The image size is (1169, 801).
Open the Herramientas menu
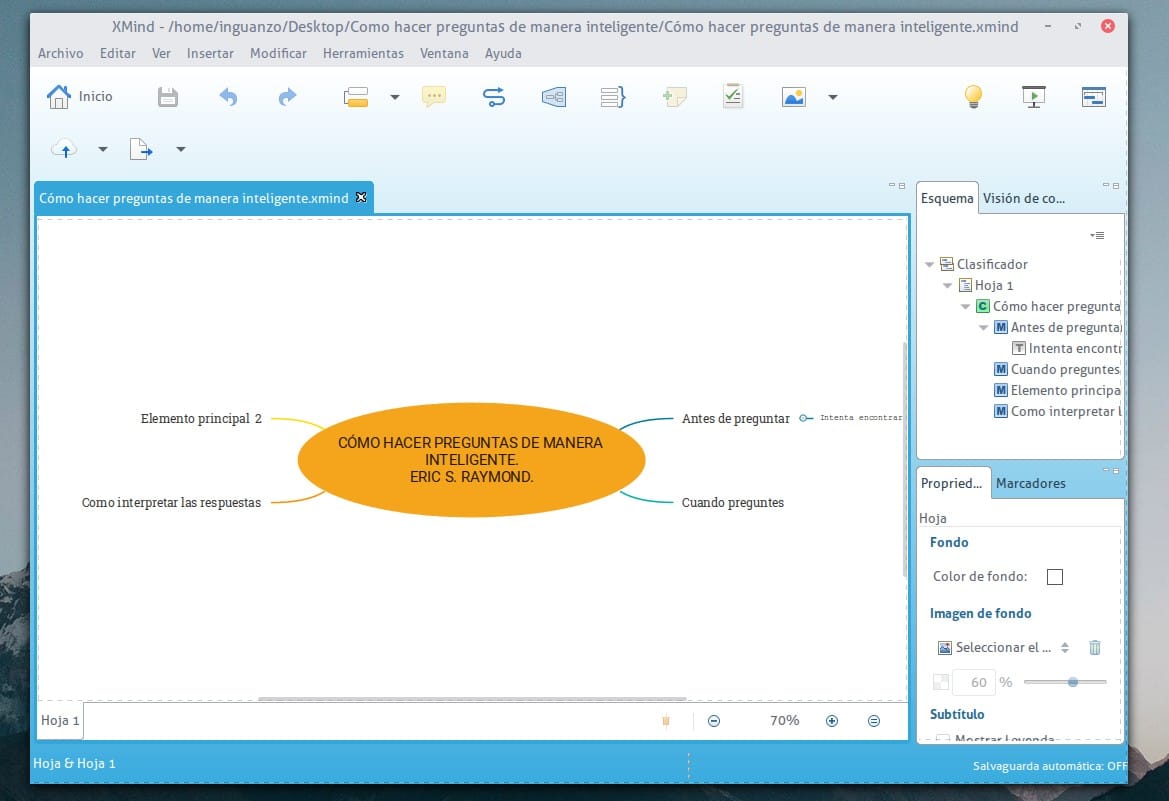363,53
